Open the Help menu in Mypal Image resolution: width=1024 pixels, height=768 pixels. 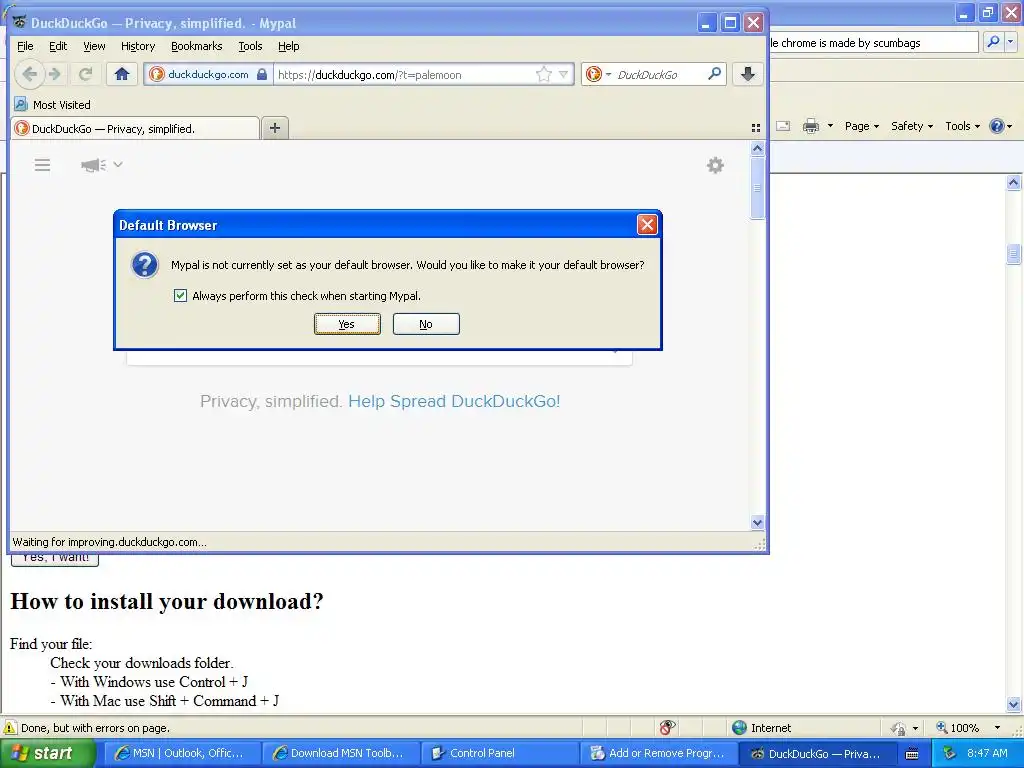click(x=288, y=46)
